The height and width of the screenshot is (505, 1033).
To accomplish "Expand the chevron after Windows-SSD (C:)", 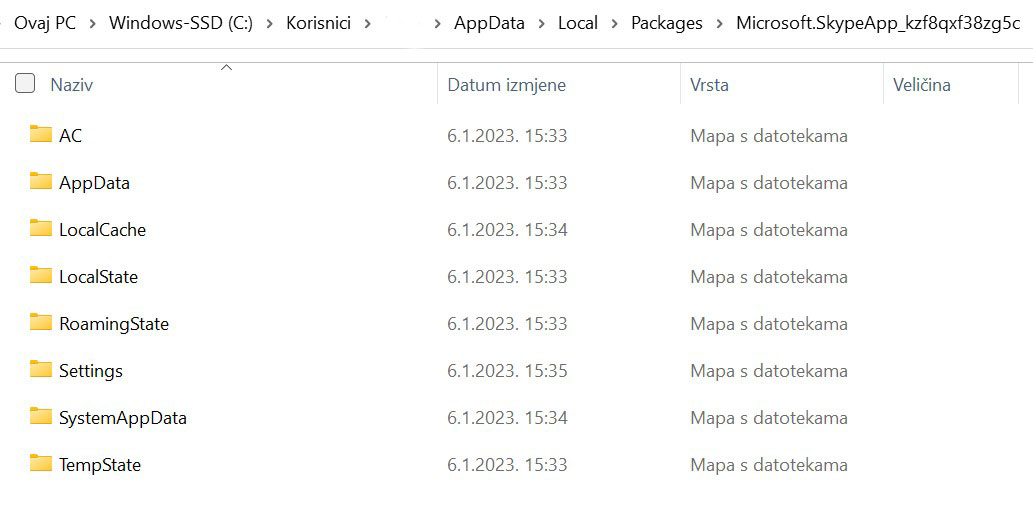I will (270, 23).
